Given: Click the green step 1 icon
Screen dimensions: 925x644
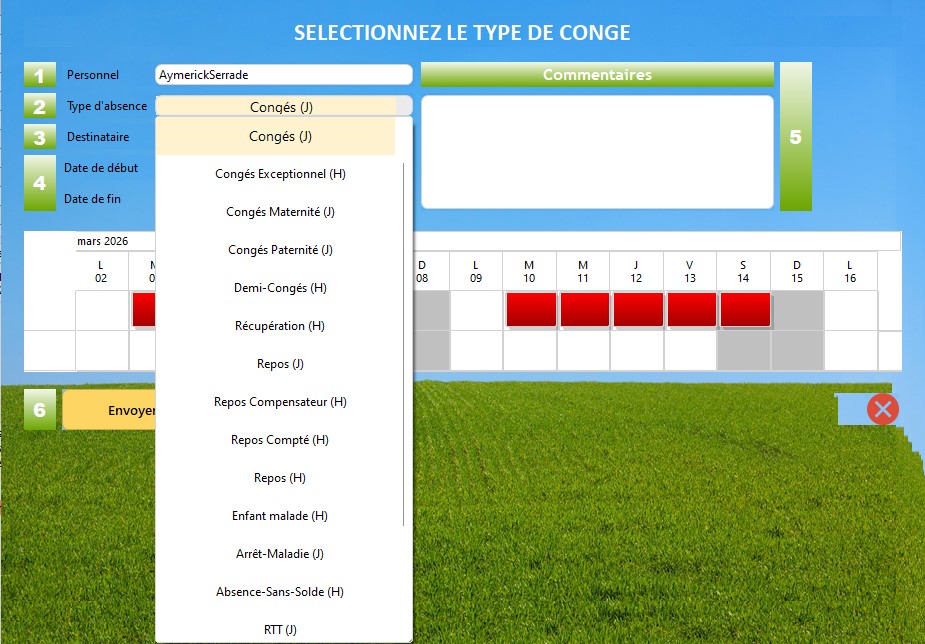Looking at the screenshot, I should coord(40,76).
